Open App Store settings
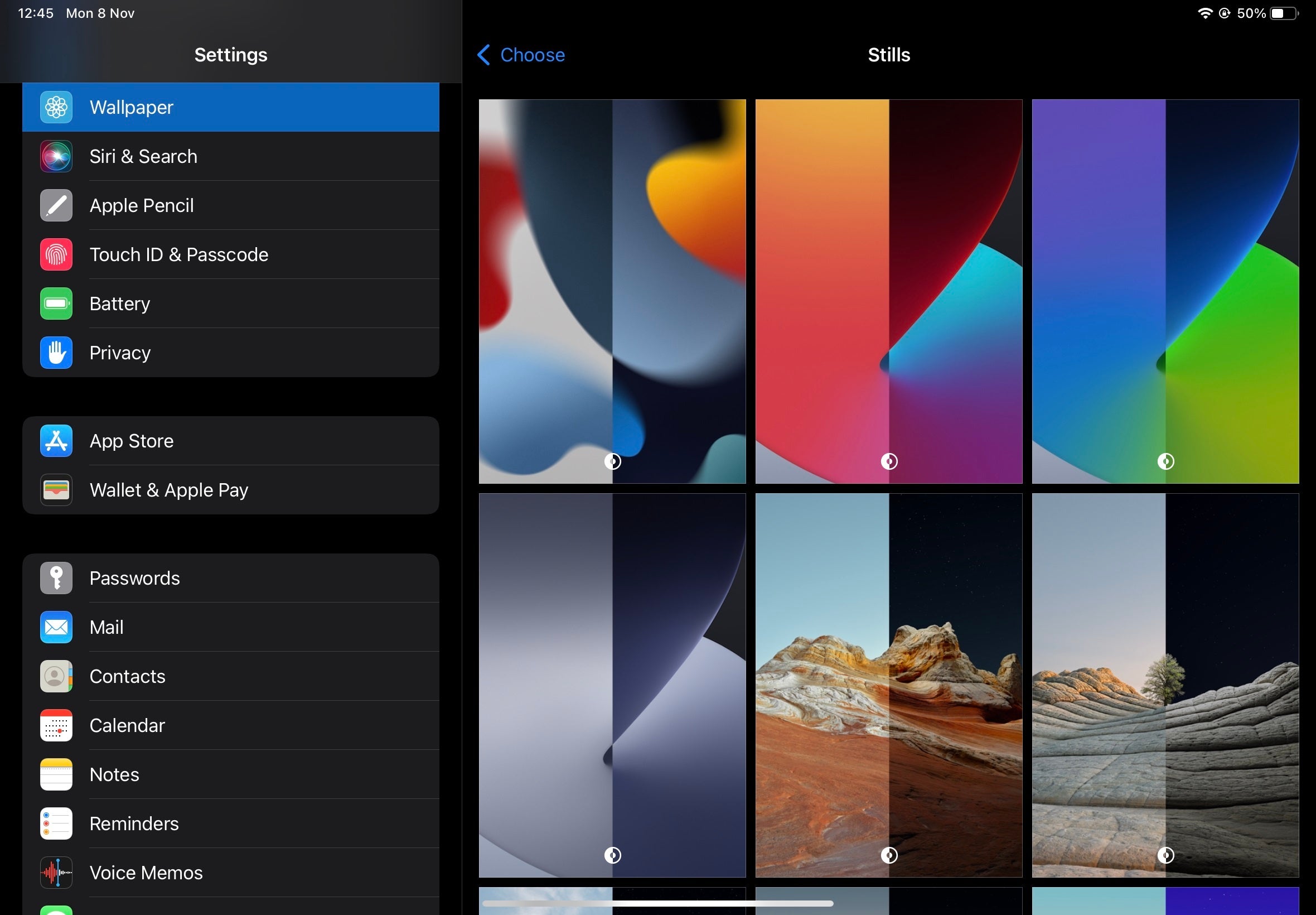The width and height of the screenshot is (1316, 915). point(231,440)
